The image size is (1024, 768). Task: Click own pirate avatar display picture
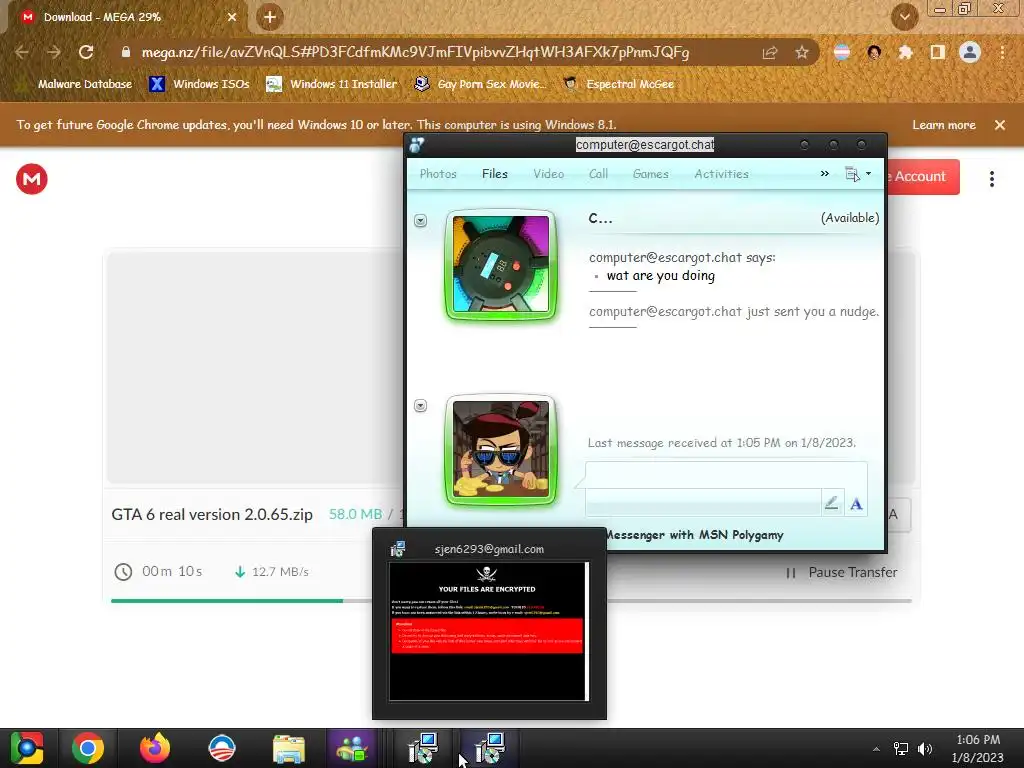(501, 450)
